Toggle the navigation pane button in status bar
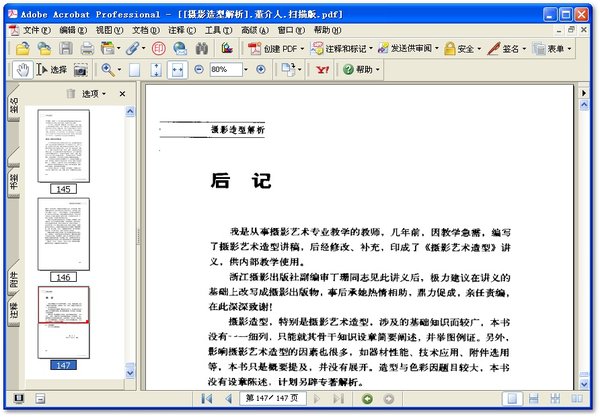600x417 pixels. pyautogui.click(x=19, y=399)
